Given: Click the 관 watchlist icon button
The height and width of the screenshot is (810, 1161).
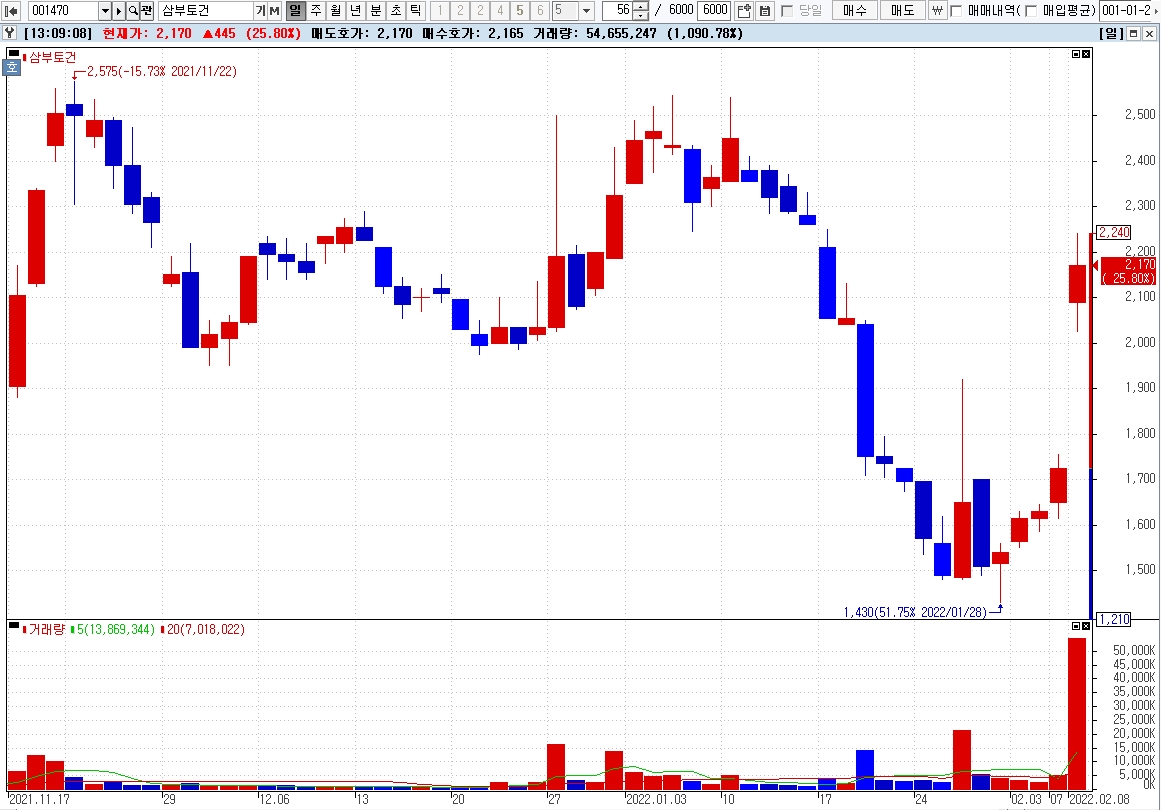Looking at the screenshot, I should point(147,10).
